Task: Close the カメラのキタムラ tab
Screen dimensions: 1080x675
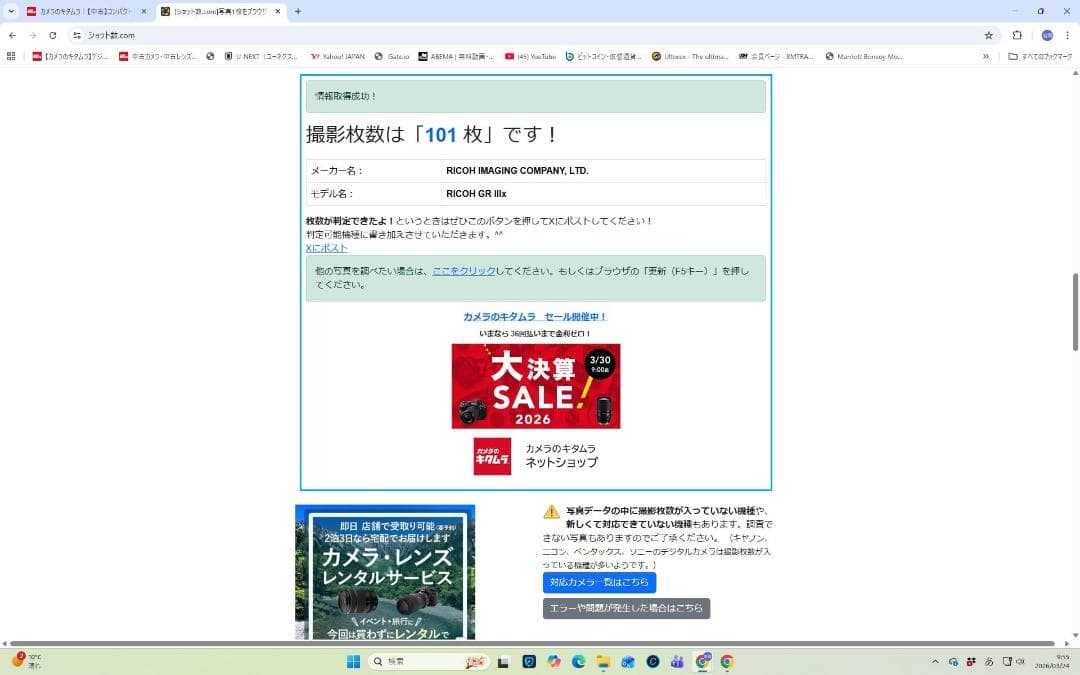Action: click(143, 12)
